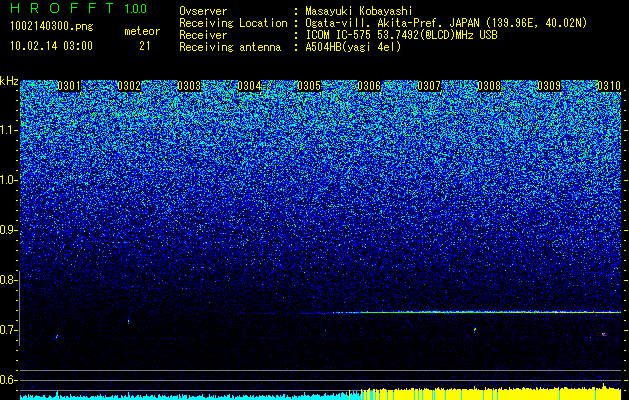Select the A504HB(yagi 4el) antenna text

coord(353,47)
